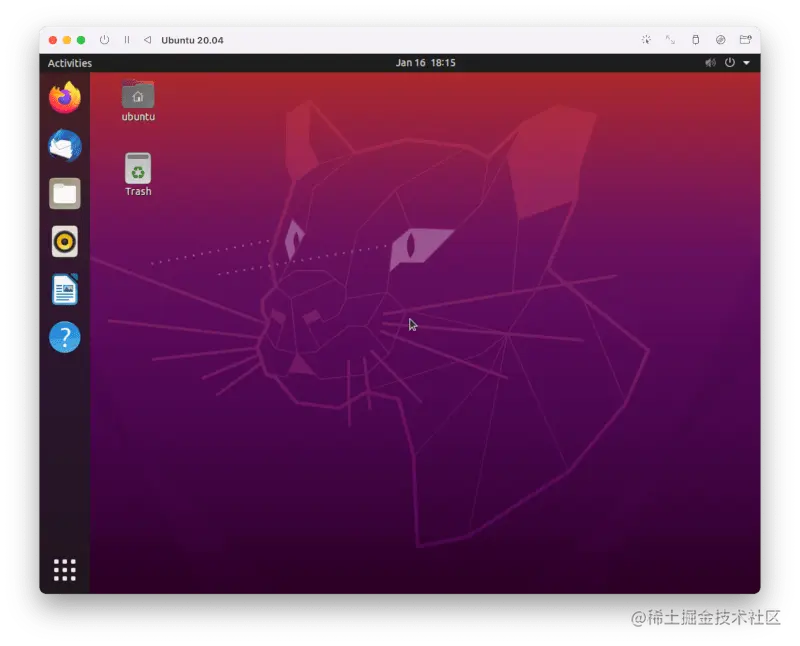The width and height of the screenshot is (800, 646).
Task: Click the resize display arrows icon
Action: click(x=670, y=40)
